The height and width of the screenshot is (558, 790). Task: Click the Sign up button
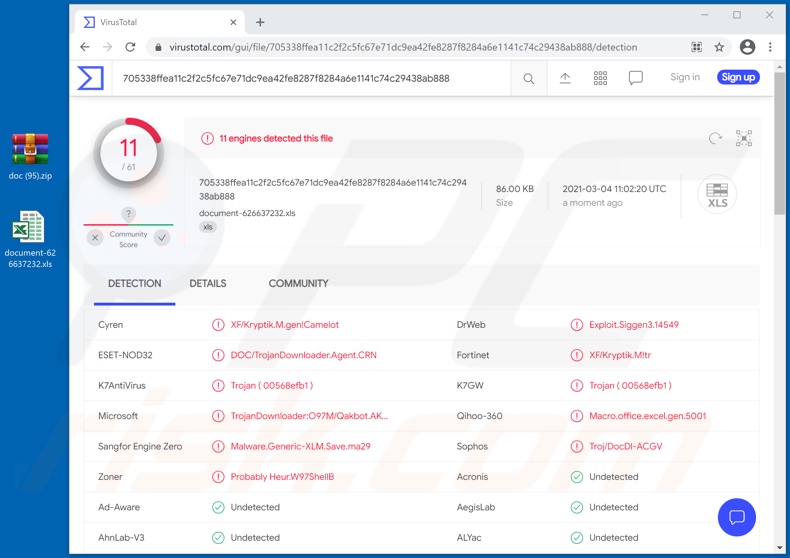(x=738, y=77)
